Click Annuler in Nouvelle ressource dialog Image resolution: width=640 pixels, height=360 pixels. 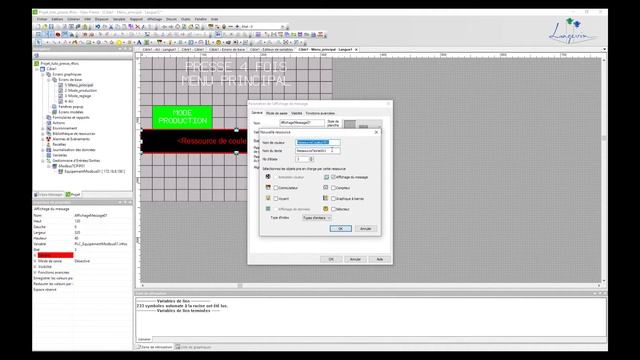366,229
